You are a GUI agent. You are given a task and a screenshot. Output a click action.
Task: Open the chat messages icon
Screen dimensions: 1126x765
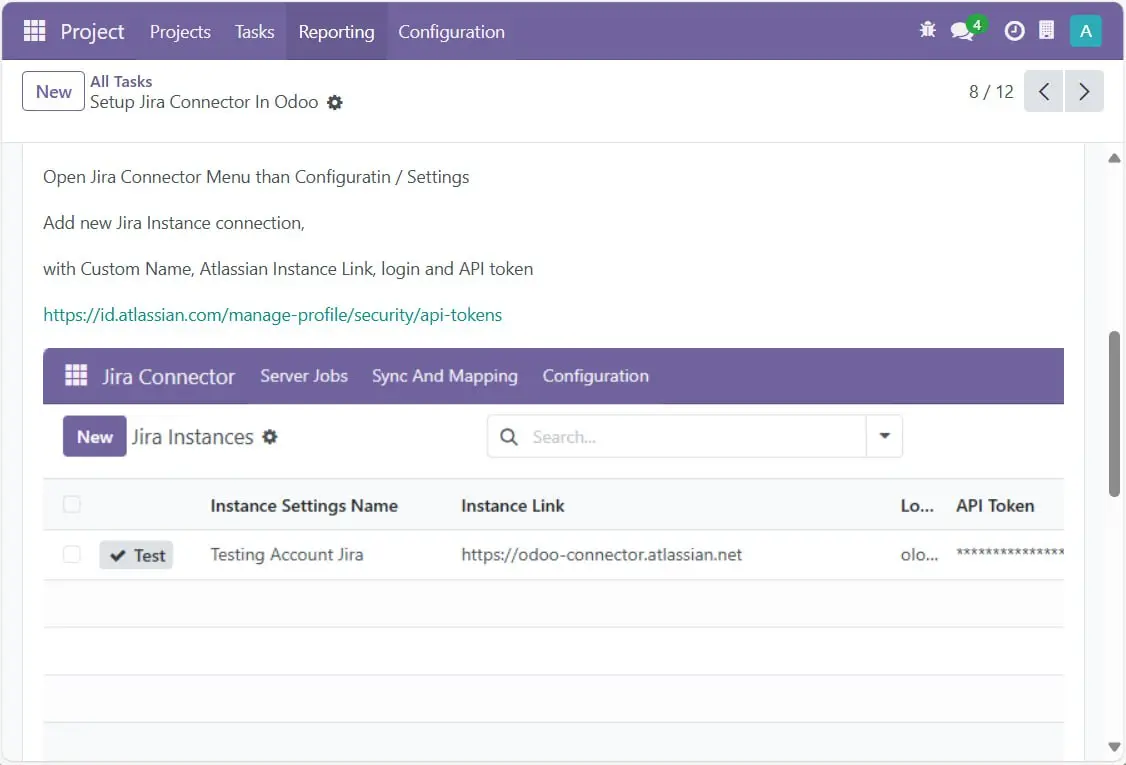(962, 31)
